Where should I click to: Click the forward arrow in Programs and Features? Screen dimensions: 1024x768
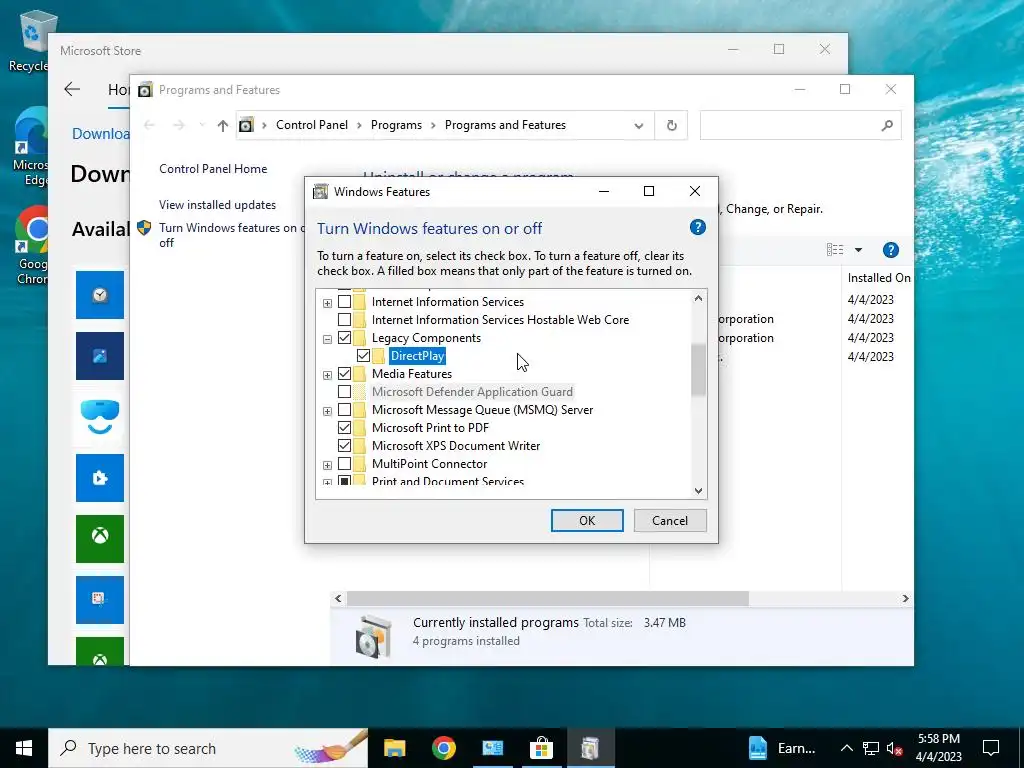point(178,125)
